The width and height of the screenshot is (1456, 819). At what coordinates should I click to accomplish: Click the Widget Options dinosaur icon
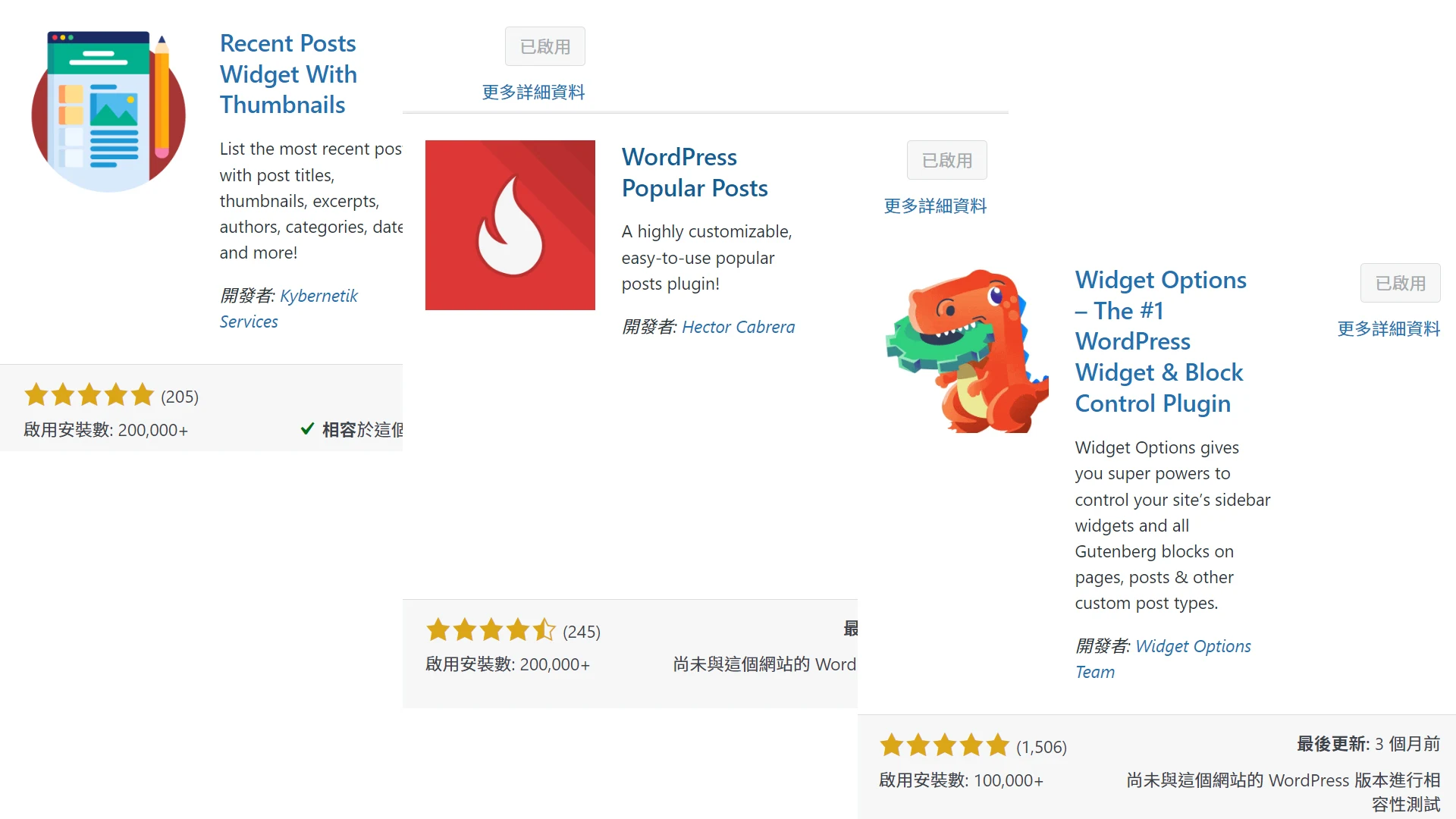pyautogui.click(x=967, y=350)
